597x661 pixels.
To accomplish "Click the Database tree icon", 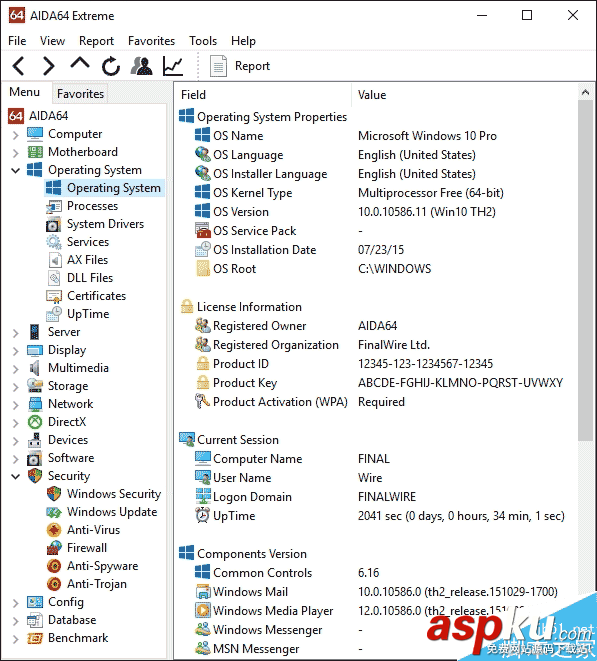I will (x=35, y=620).
